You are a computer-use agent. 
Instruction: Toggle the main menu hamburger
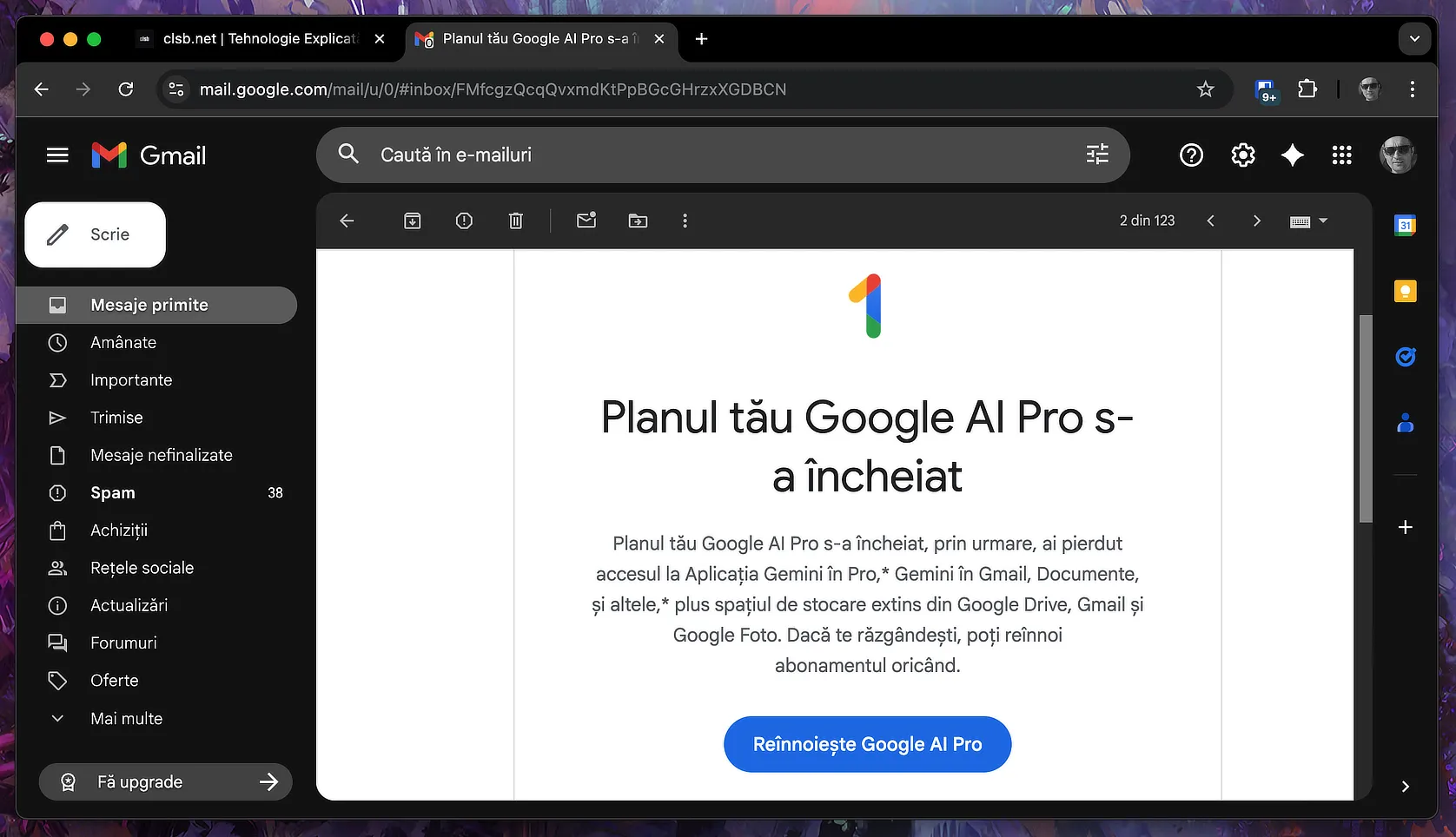point(57,155)
